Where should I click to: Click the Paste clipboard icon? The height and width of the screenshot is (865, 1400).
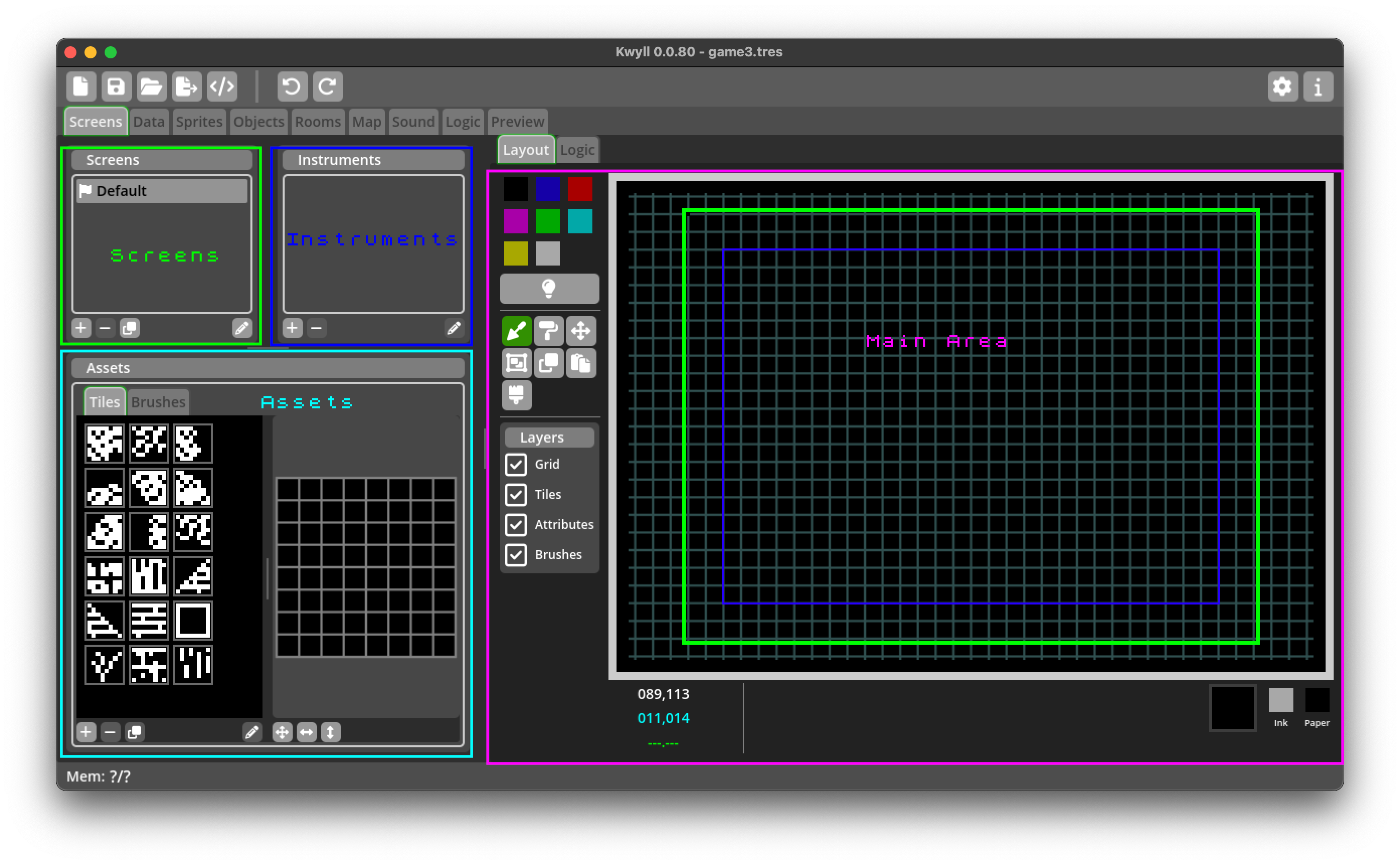[581, 363]
